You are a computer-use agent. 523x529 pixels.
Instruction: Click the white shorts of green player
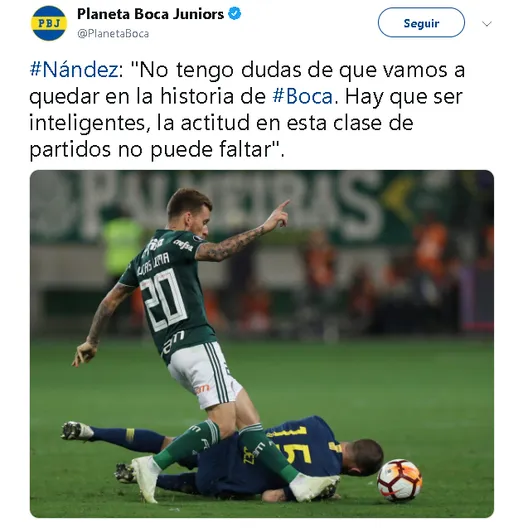(x=204, y=375)
